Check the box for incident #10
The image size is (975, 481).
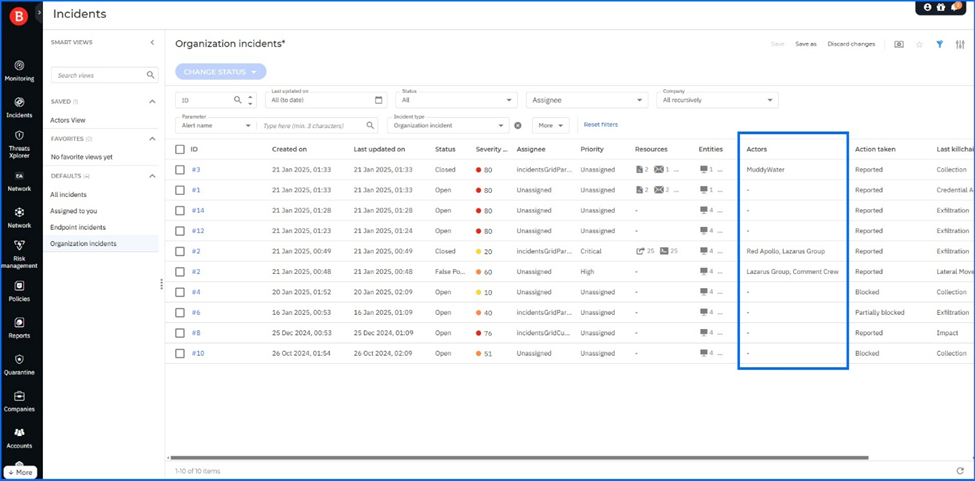(180, 353)
